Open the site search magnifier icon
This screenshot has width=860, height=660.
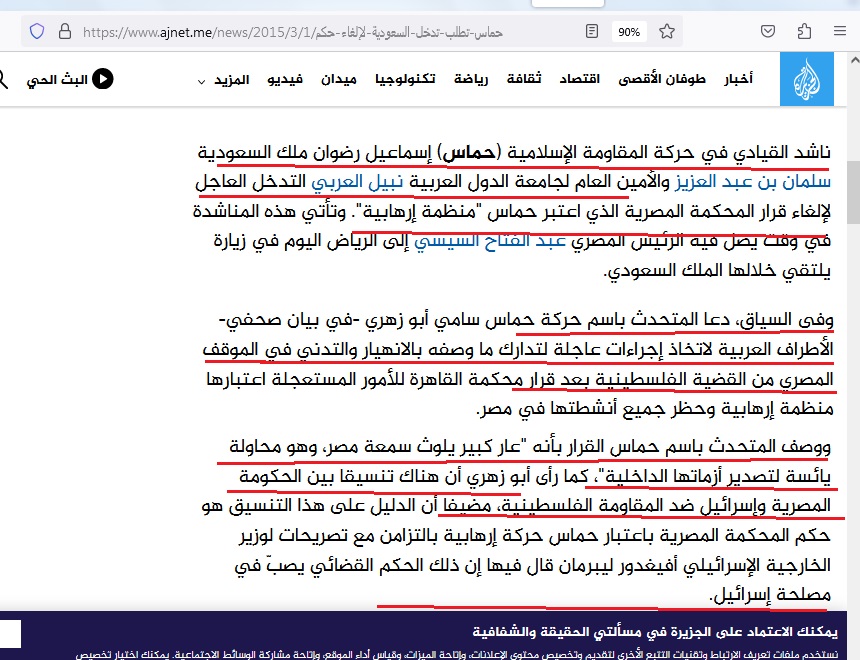(3, 80)
